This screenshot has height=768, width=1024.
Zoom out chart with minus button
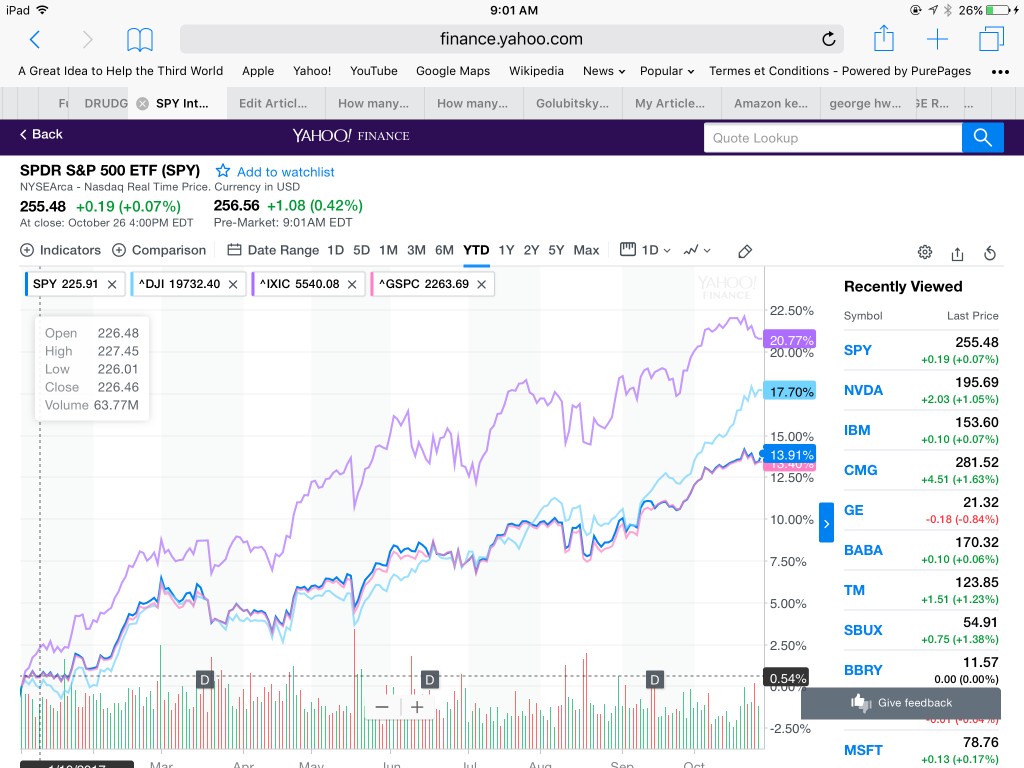382,707
